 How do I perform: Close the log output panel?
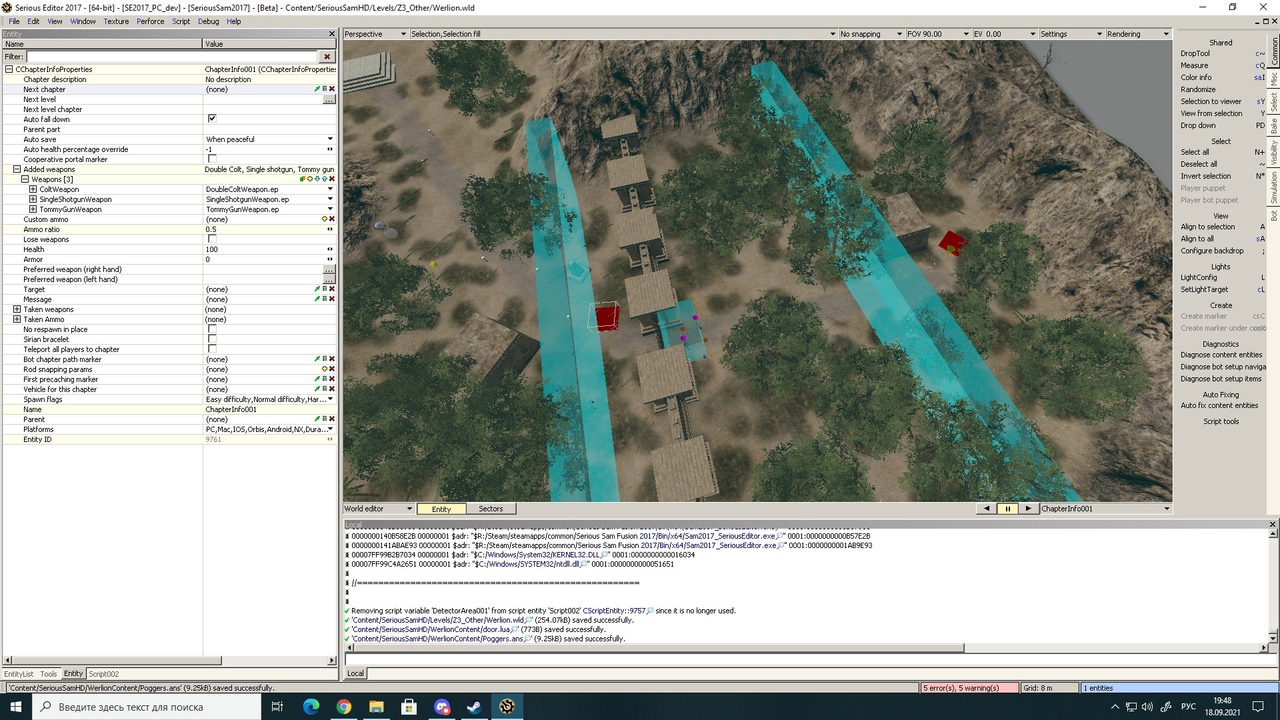(x=1273, y=524)
